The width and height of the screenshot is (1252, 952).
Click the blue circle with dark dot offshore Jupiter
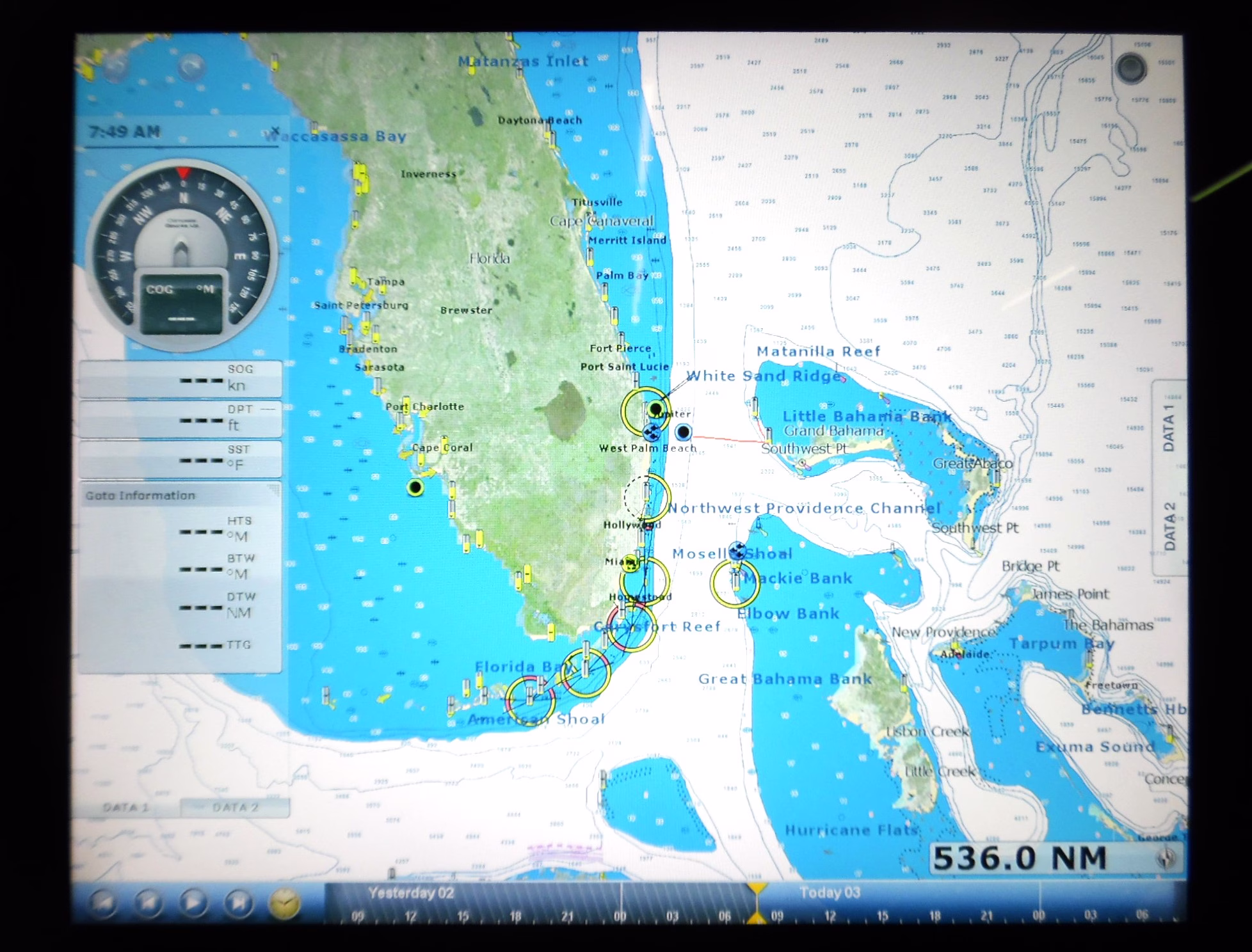coord(683,432)
